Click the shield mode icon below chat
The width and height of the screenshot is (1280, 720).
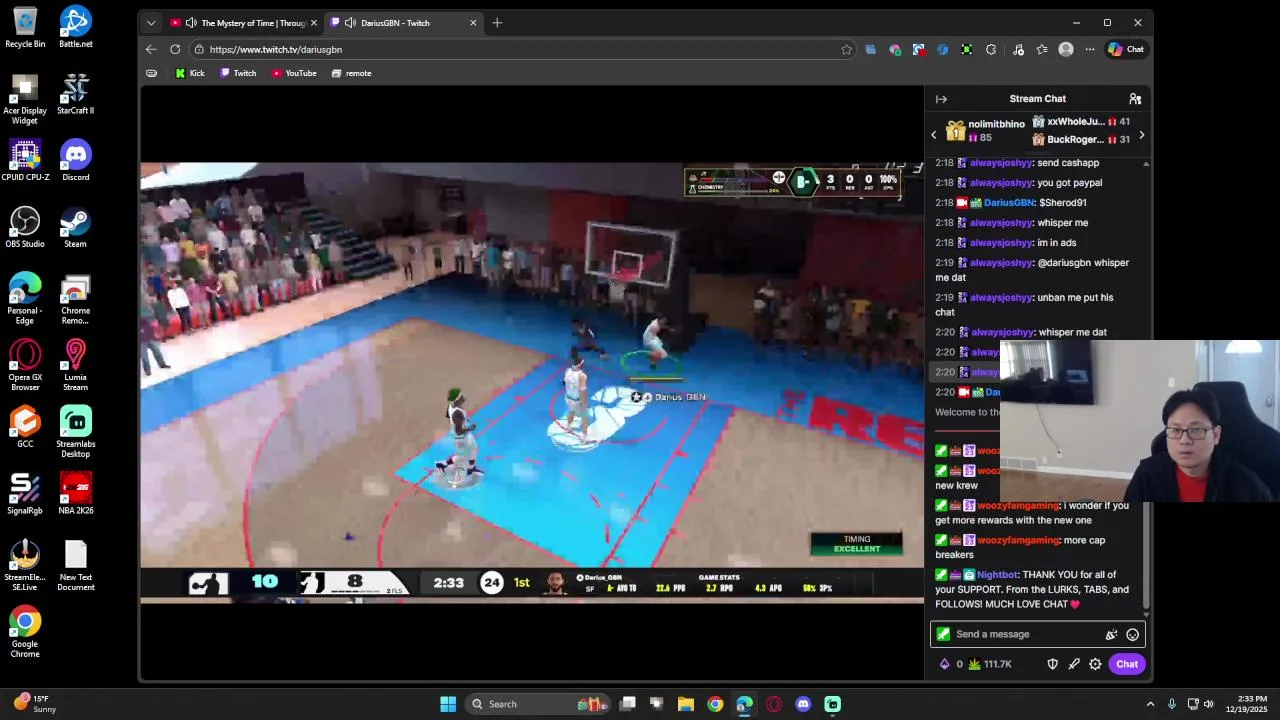pyautogui.click(x=1052, y=664)
